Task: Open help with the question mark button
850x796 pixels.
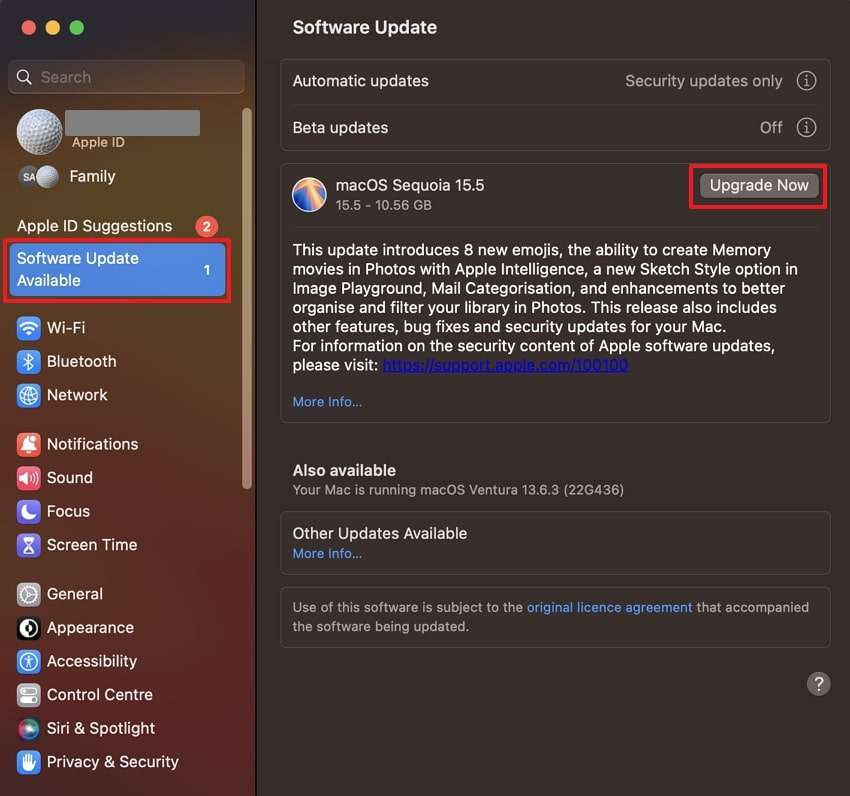Action: [819, 684]
